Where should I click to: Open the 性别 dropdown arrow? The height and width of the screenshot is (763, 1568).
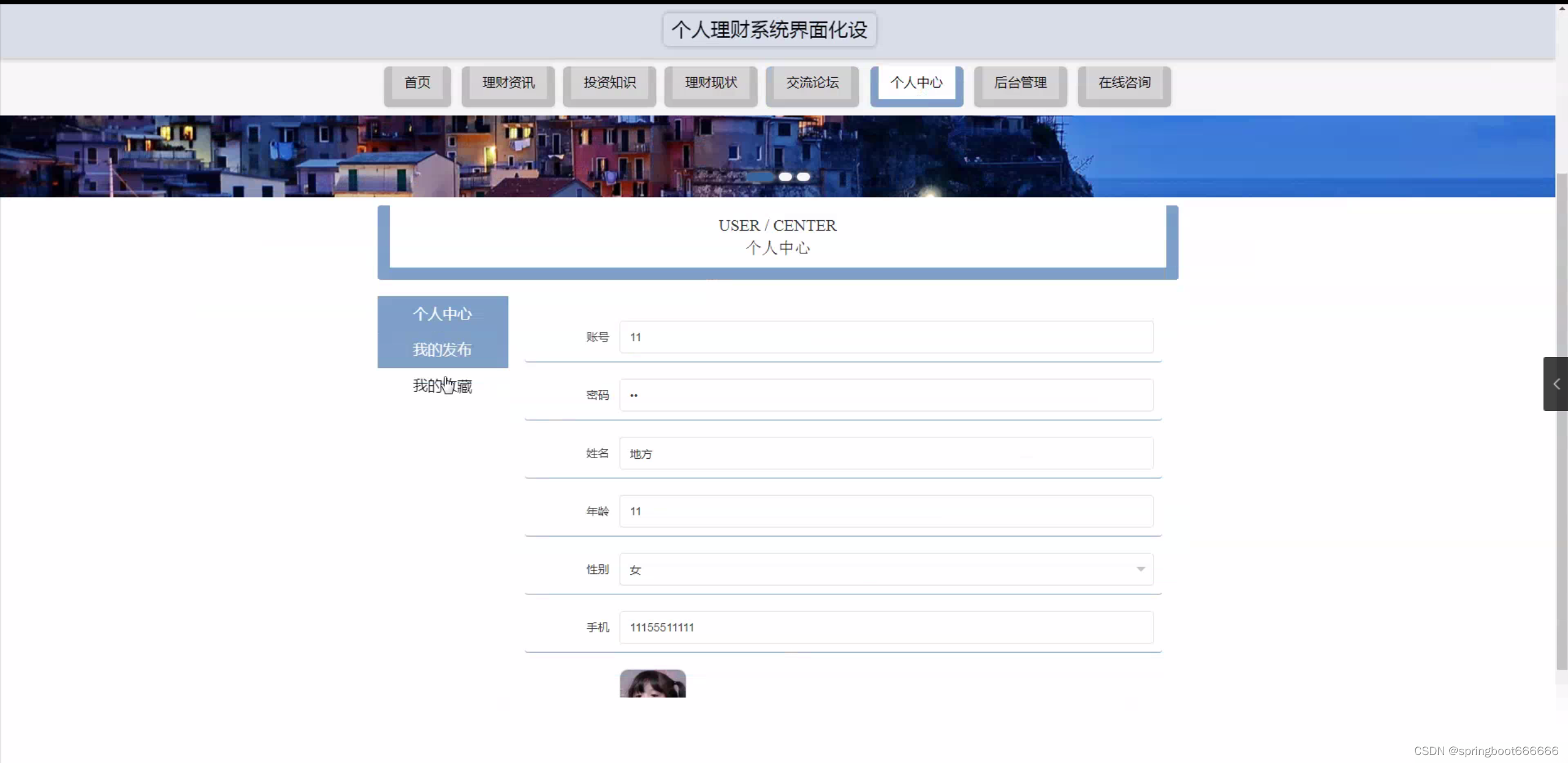(1140, 569)
